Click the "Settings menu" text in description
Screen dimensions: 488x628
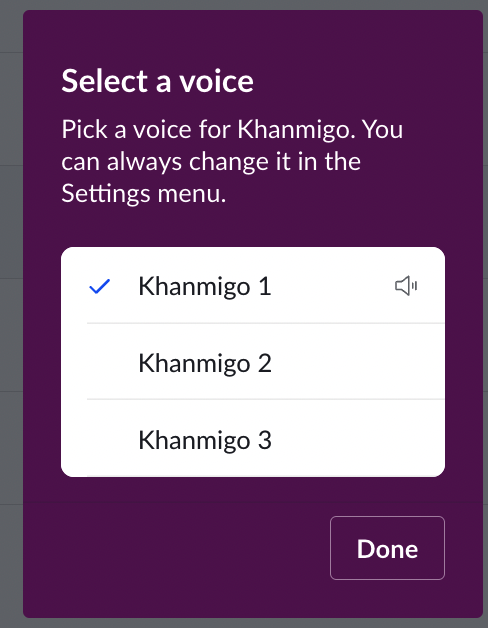[144, 193]
